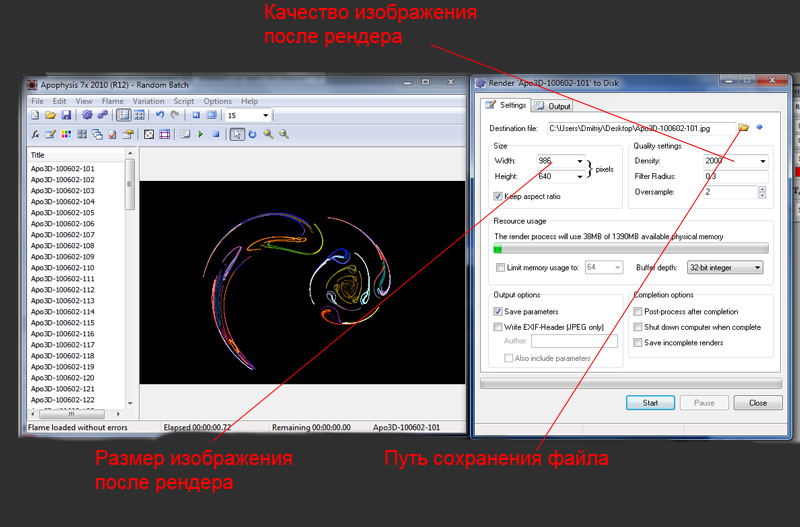
Task: Toggle transparency display with the checkerboard icon
Action: (x=148, y=135)
